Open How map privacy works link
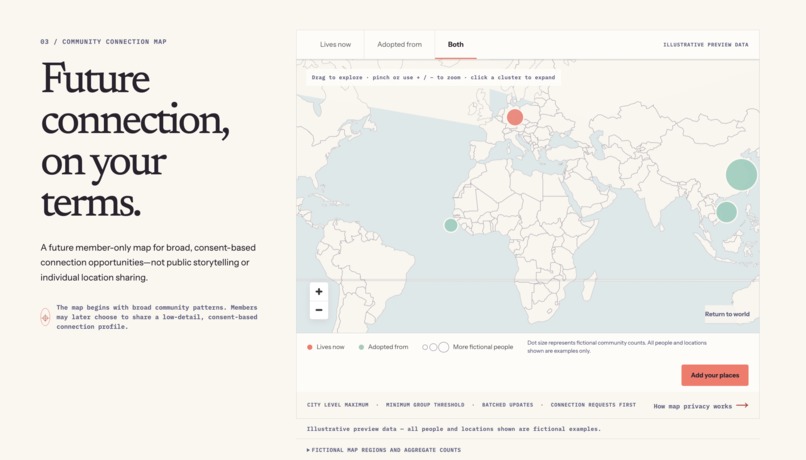The height and width of the screenshot is (460, 806). tap(701, 406)
